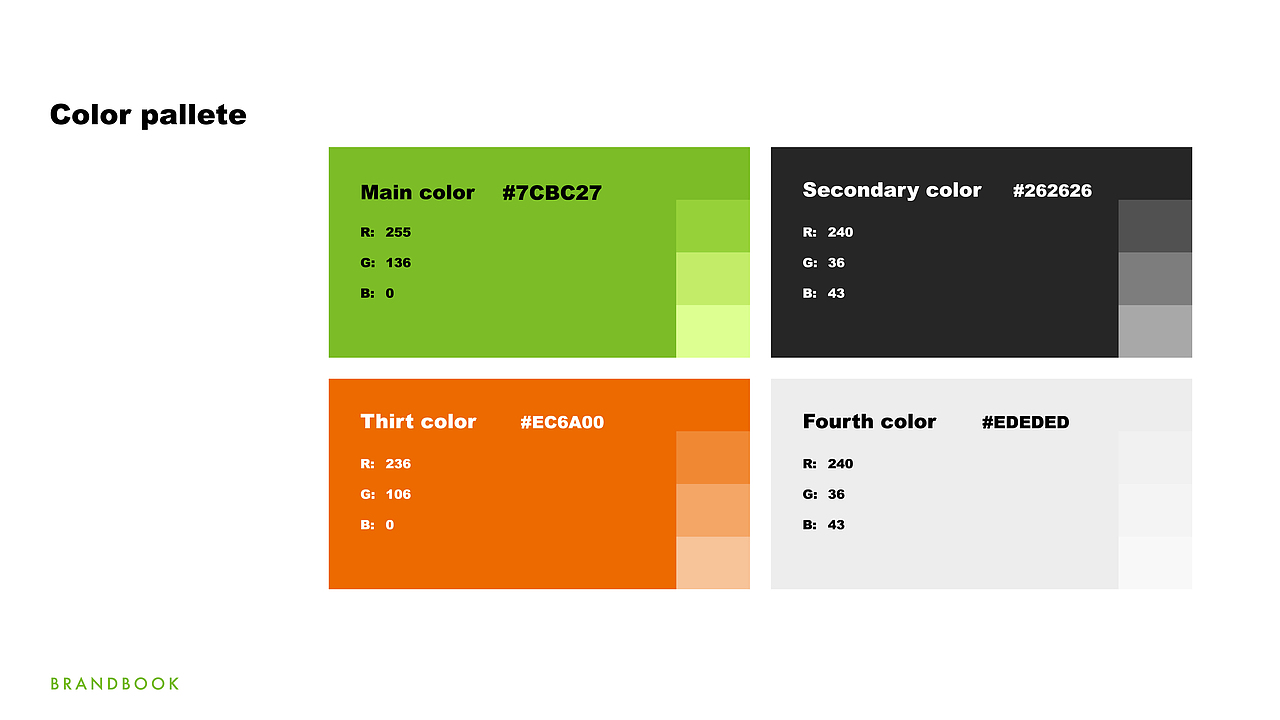This screenshot has width=1280, height=720.
Task: Pick the top orange tint swatch
Action: 712,457
